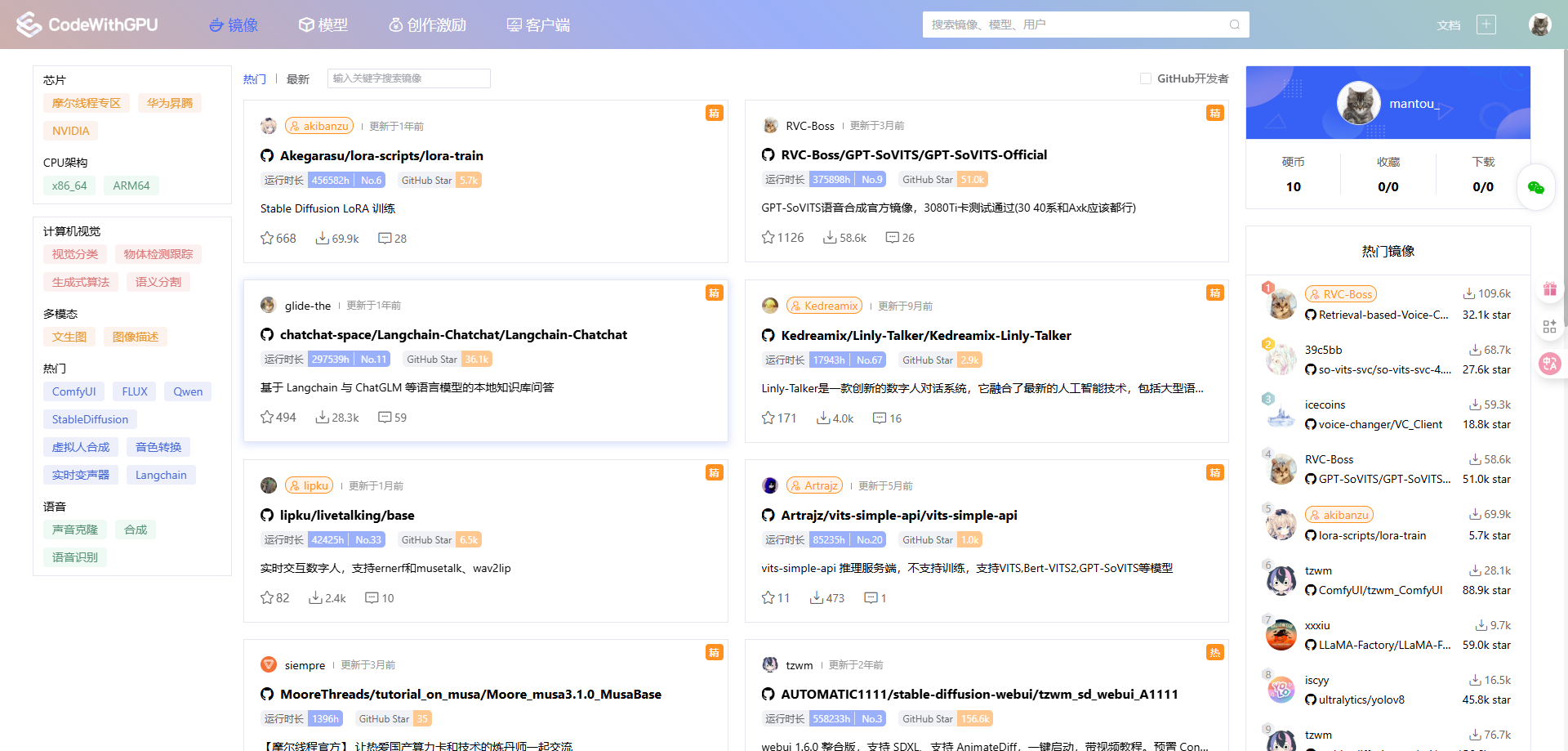
Task: Filter by 生成式算法 tag
Action: [x=81, y=282]
